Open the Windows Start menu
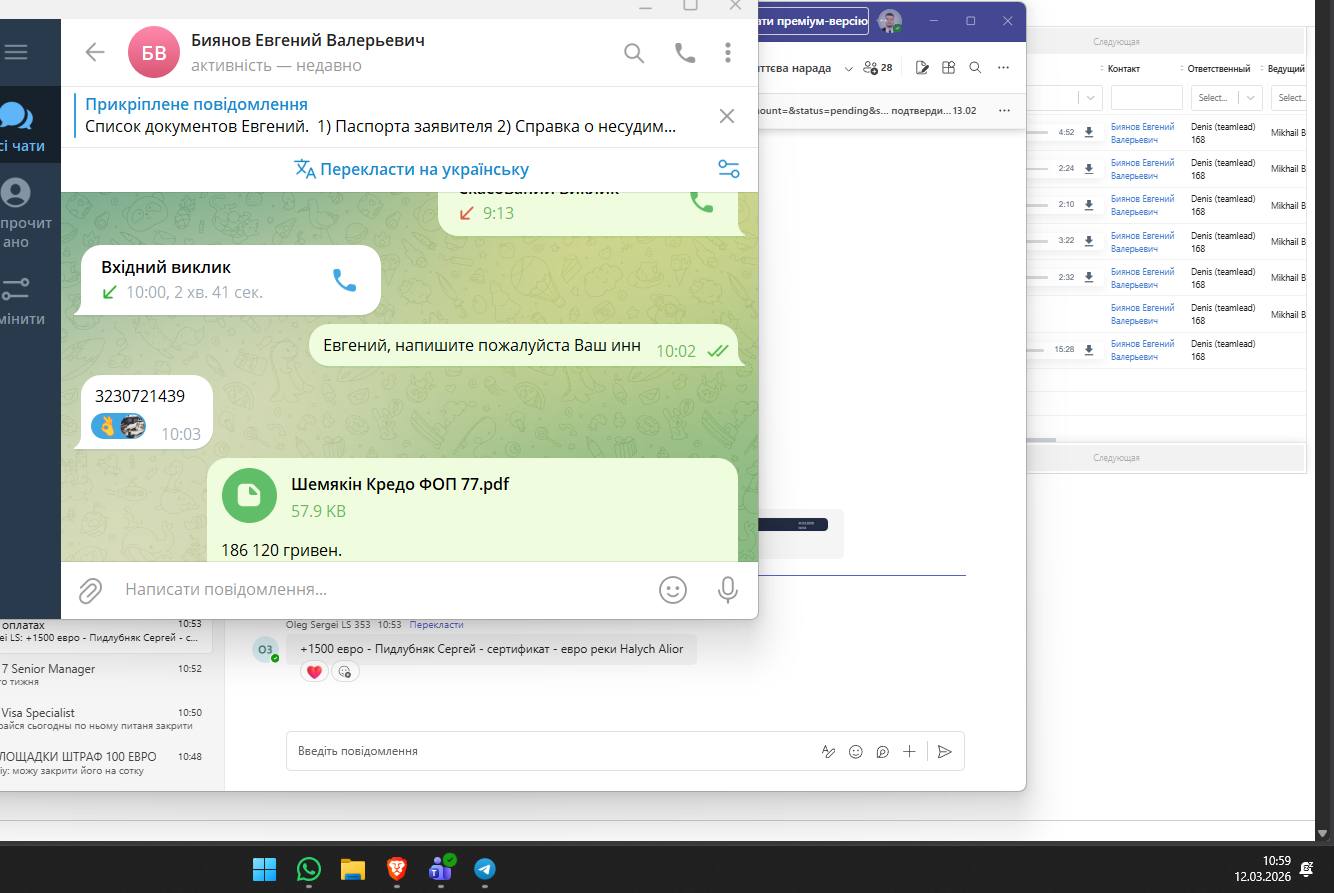Screen dimensions: 1334x893 point(265,869)
